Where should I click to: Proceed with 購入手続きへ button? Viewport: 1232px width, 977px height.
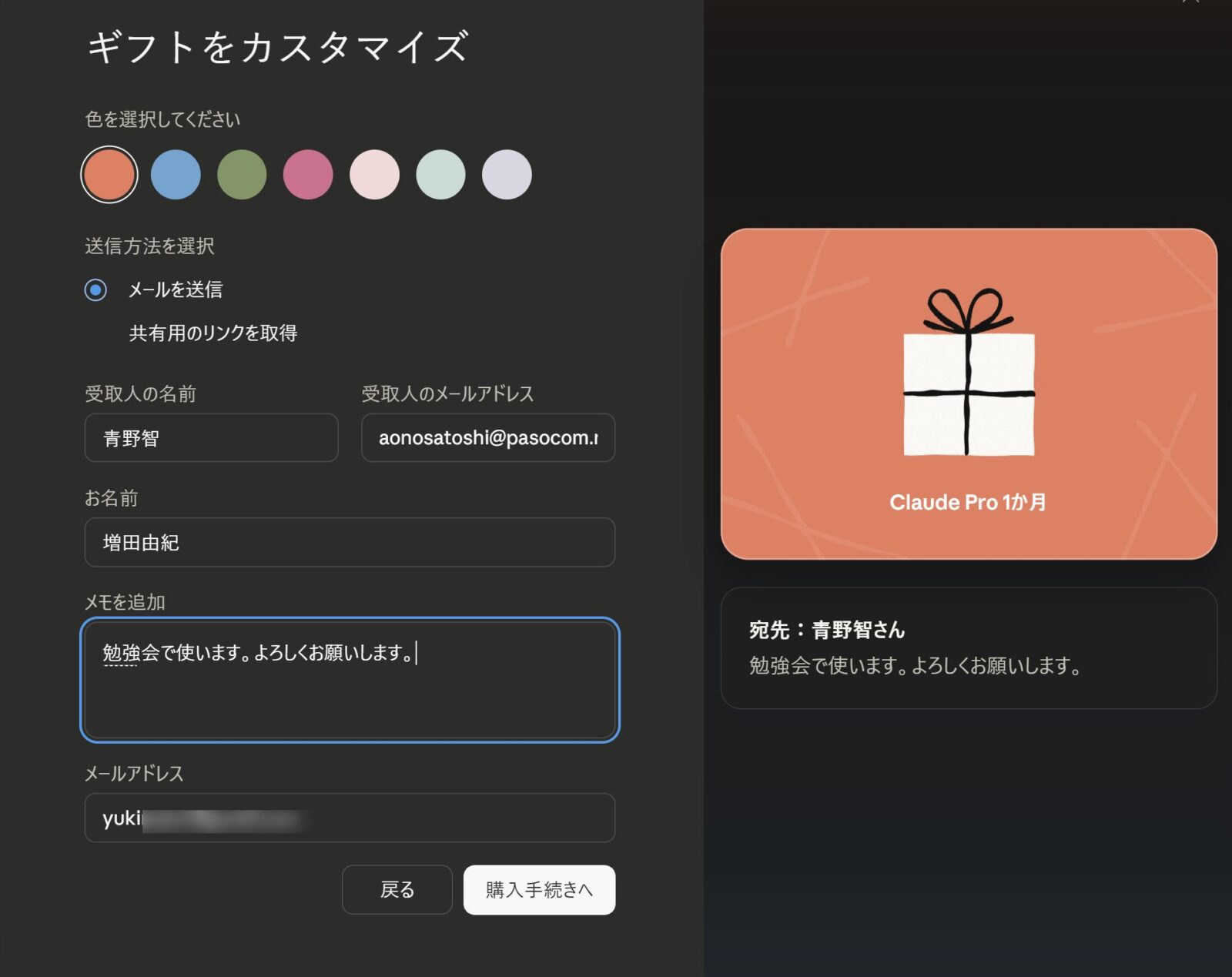(539, 890)
